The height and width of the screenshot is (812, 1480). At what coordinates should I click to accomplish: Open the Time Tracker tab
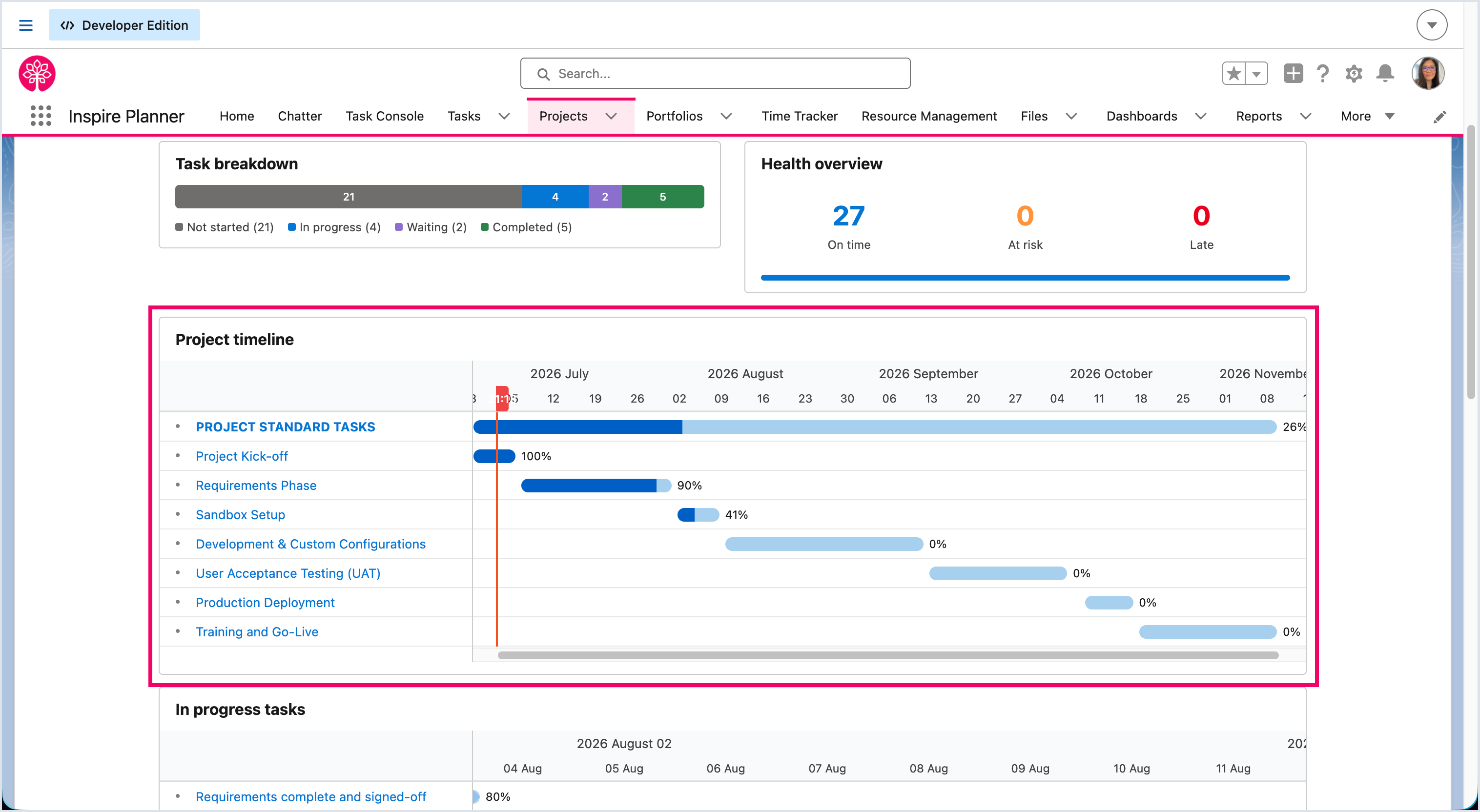tap(799, 116)
